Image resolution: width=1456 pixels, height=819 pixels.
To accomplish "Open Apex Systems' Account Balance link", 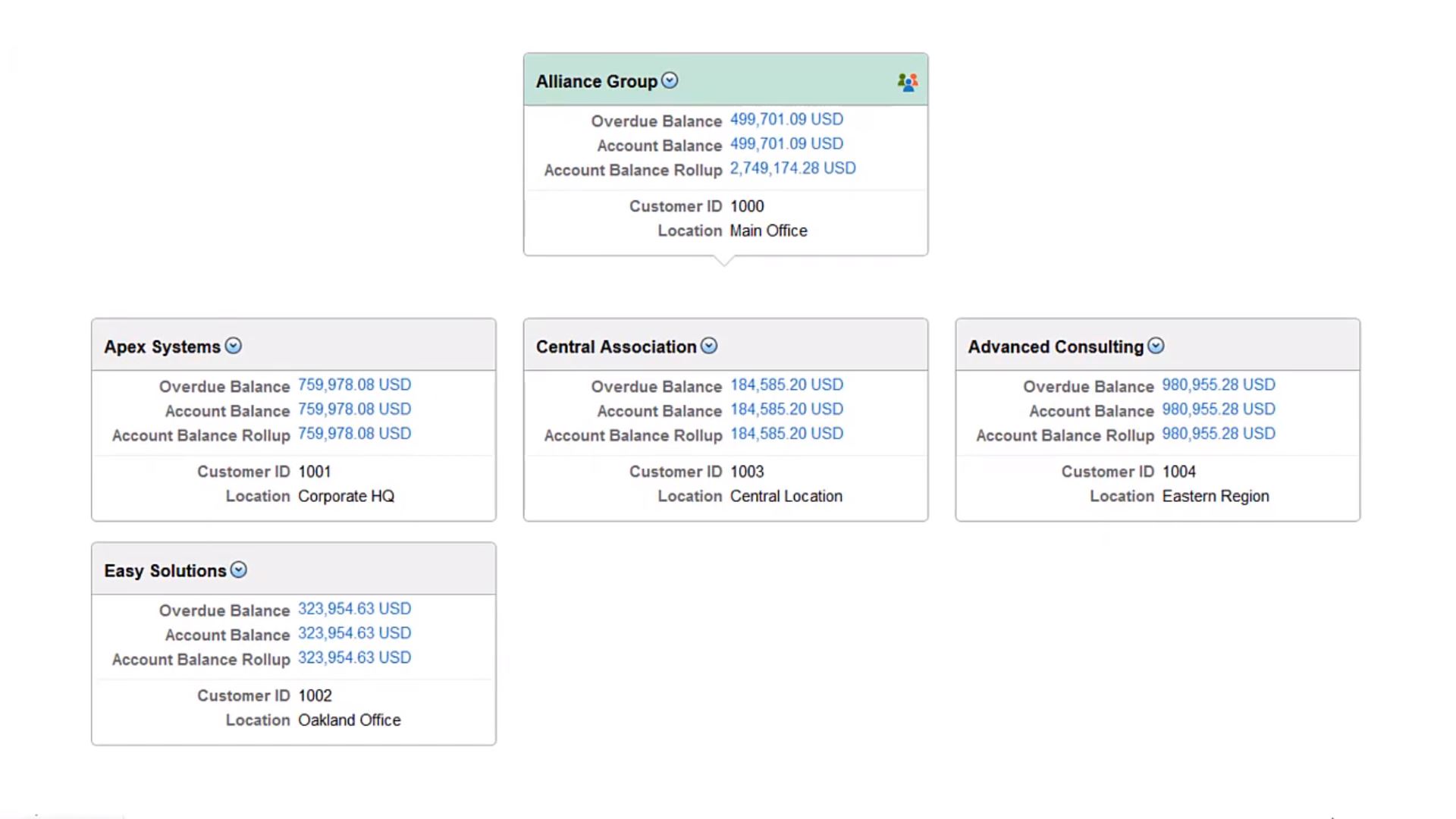I will (355, 409).
